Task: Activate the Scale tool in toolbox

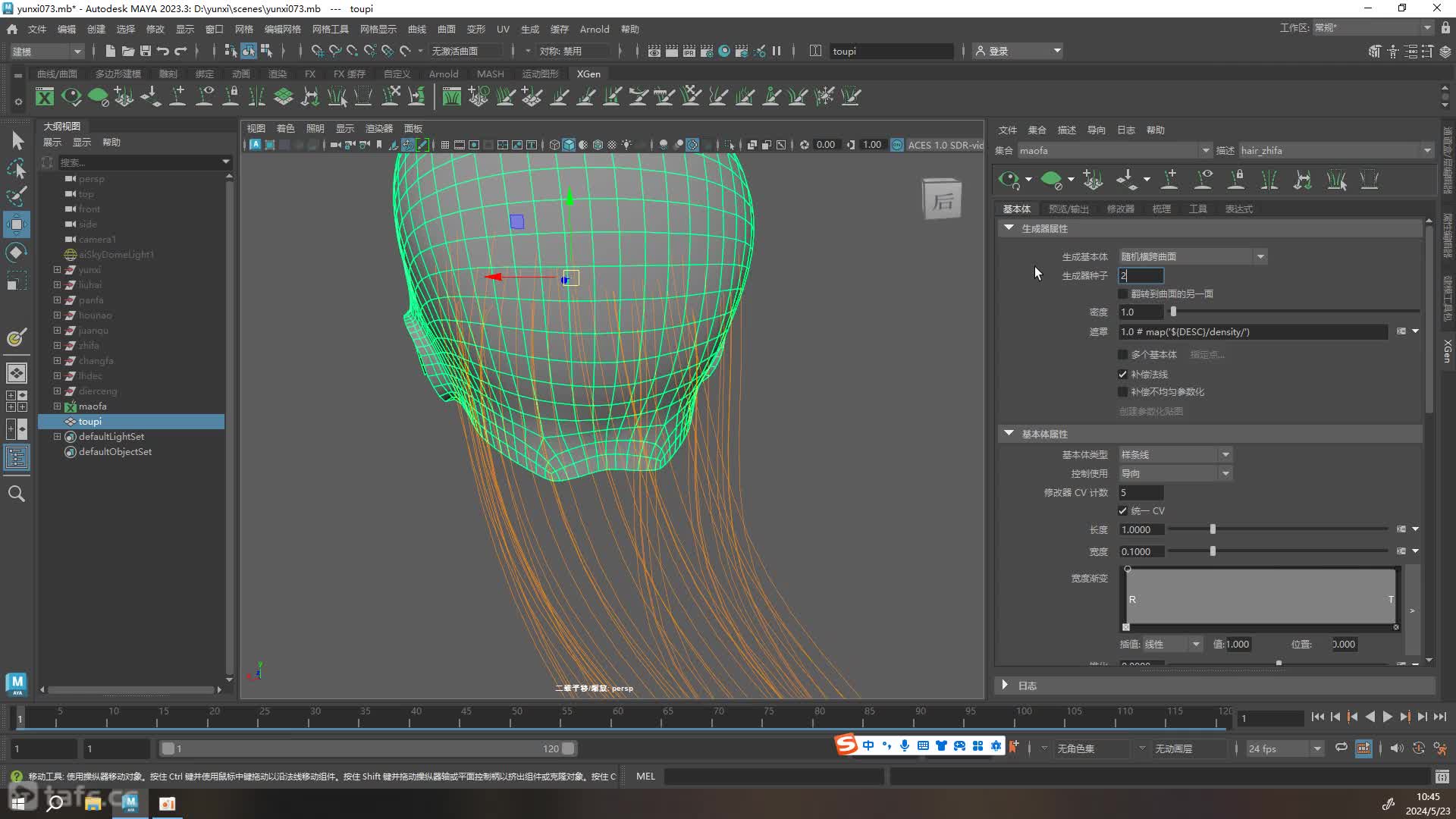Action: (17, 281)
